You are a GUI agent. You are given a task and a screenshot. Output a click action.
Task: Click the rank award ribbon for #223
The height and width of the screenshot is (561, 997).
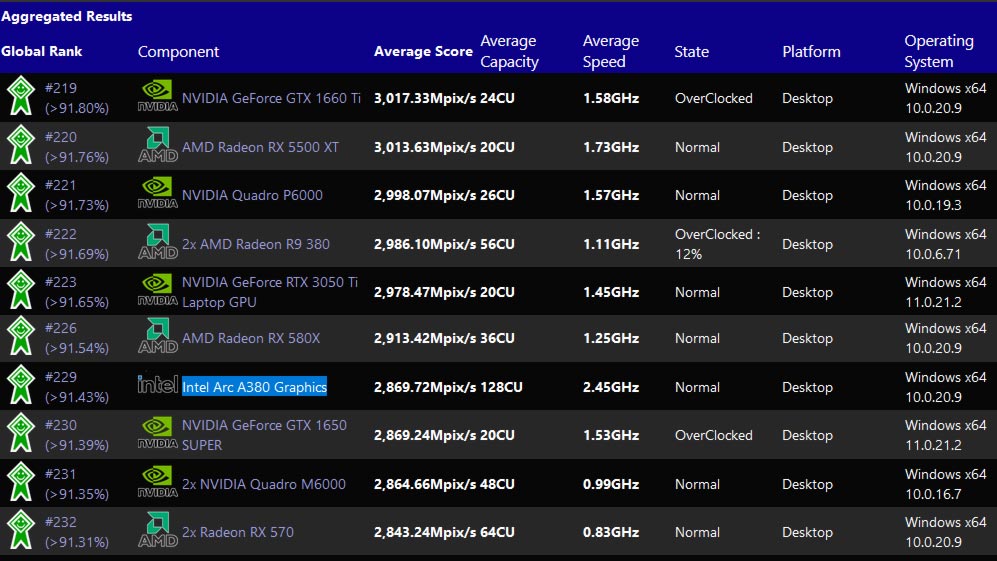click(21, 290)
